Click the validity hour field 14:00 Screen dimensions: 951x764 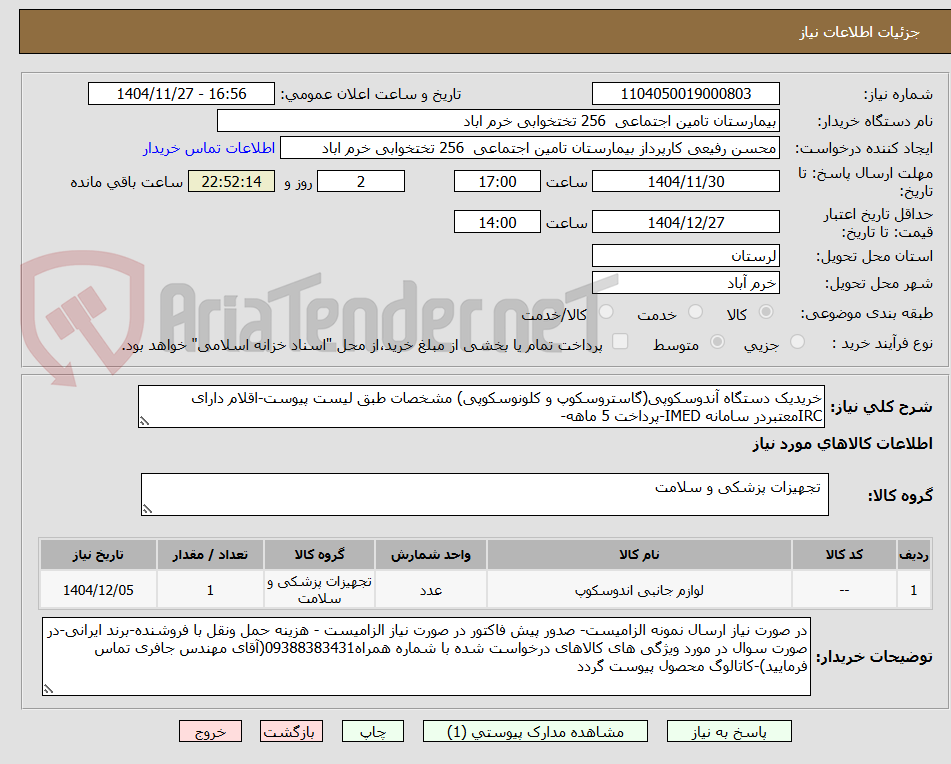tap(497, 222)
